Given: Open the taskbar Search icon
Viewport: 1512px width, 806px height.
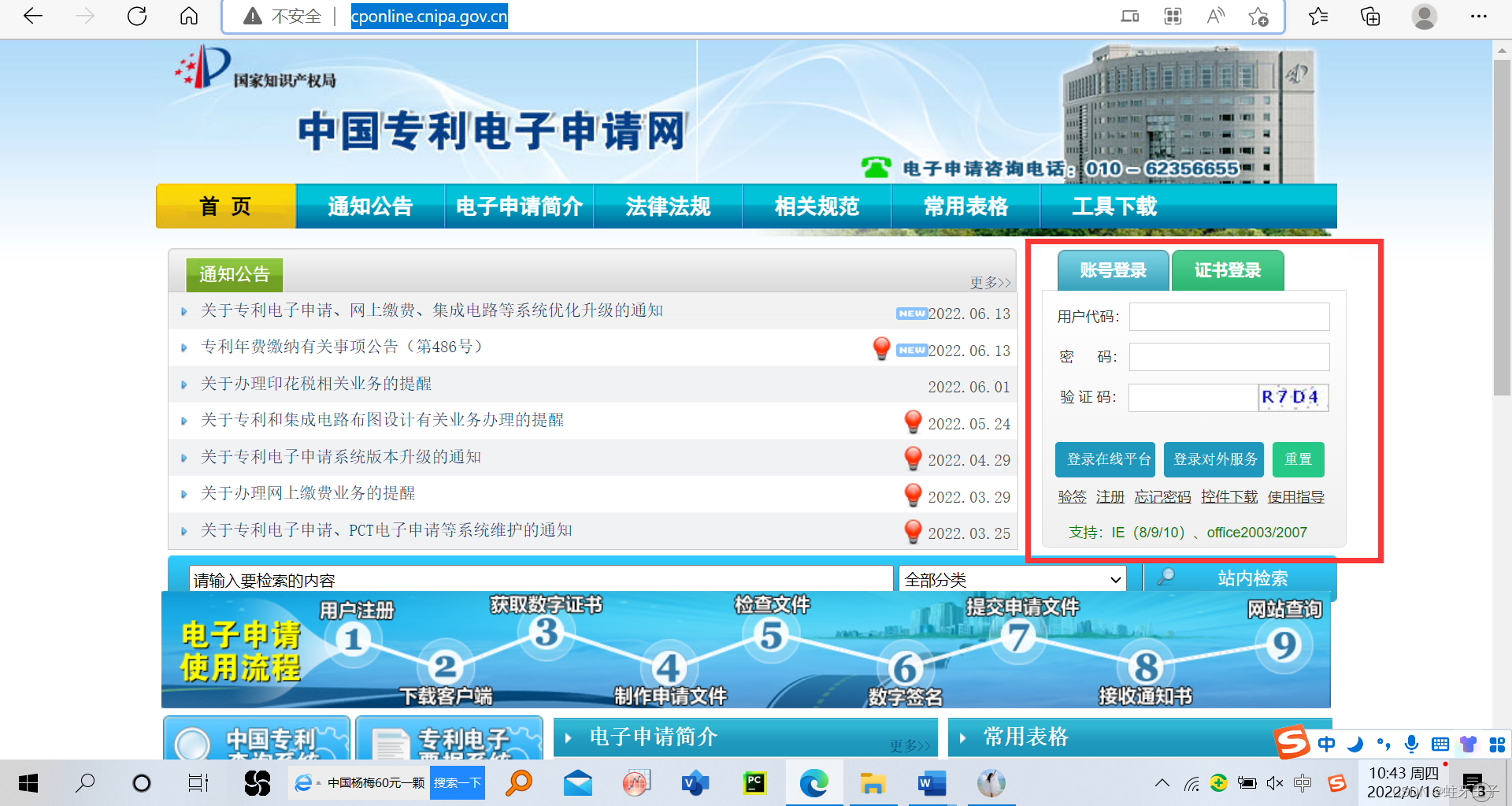Looking at the screenshot, I should point(85,783).
